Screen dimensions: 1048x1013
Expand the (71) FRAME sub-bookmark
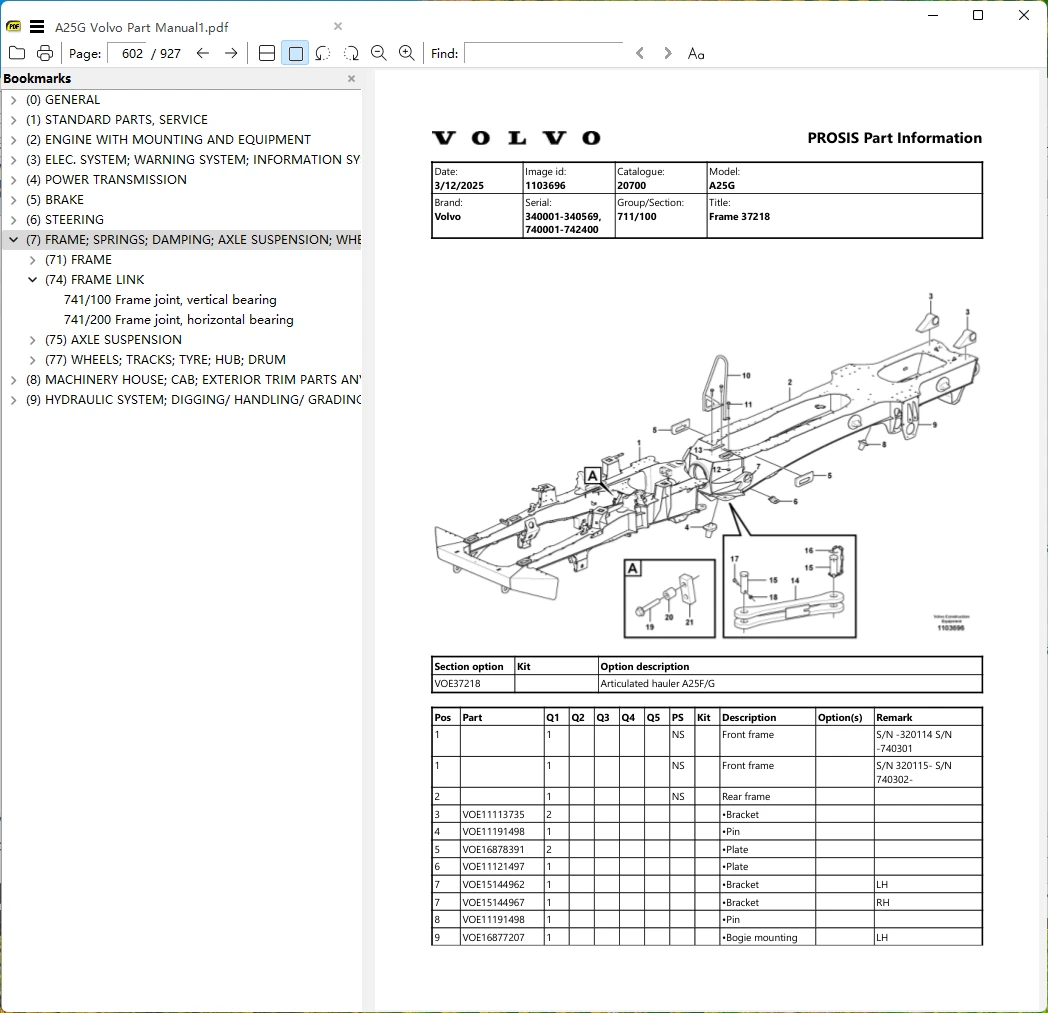pos(32,260)
